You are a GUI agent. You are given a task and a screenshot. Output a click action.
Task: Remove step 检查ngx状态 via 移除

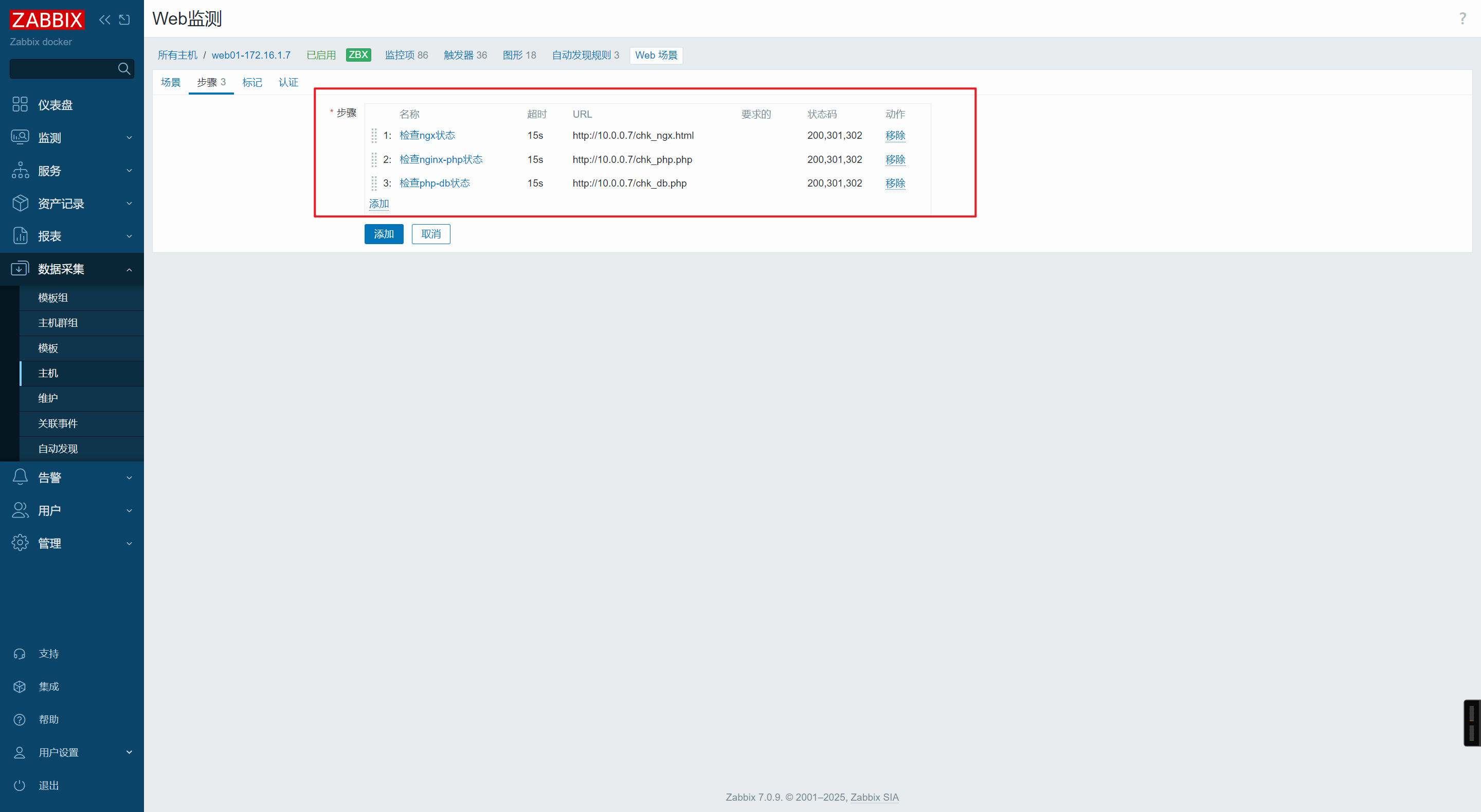click(x=895, y=136)
